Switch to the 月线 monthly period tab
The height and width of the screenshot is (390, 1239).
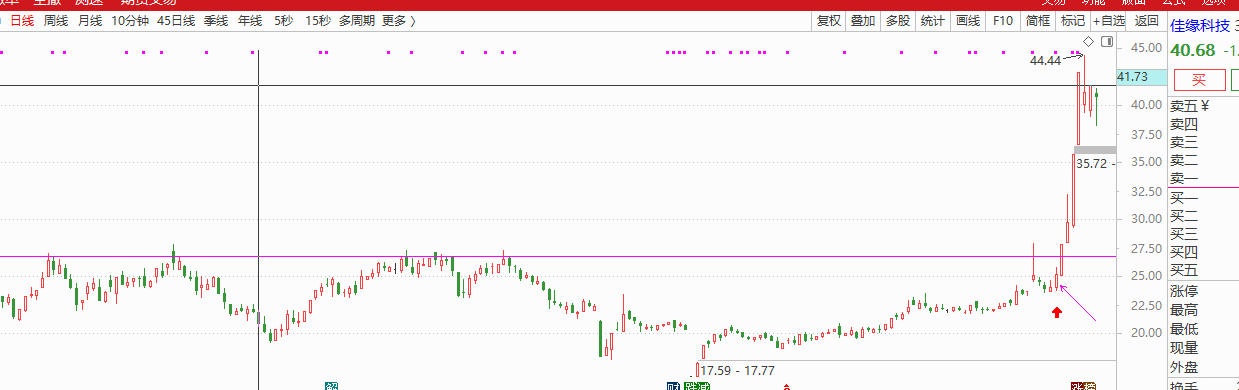89,20
